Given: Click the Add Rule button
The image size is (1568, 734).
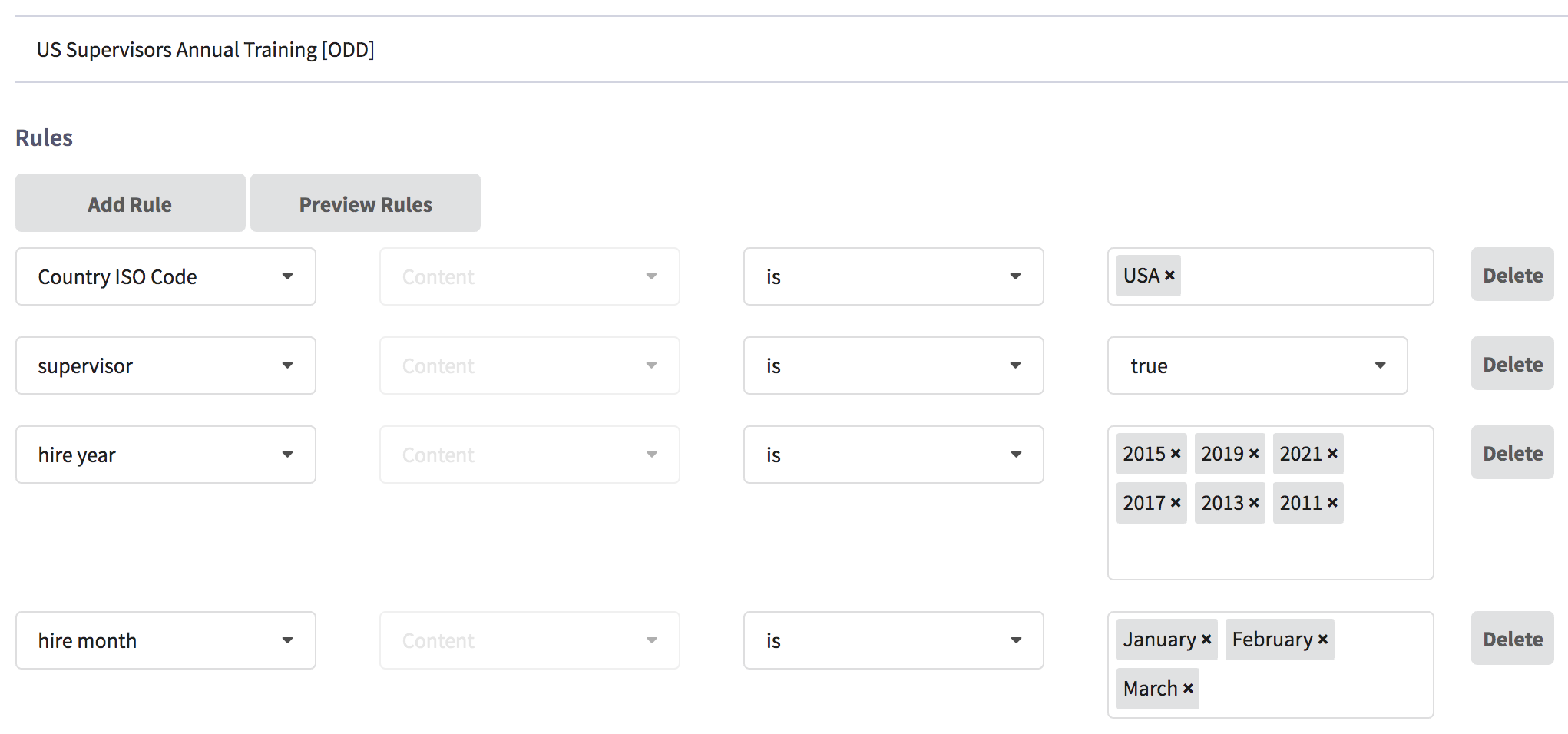Looking at the screenshot, I should tap(131, 203).
